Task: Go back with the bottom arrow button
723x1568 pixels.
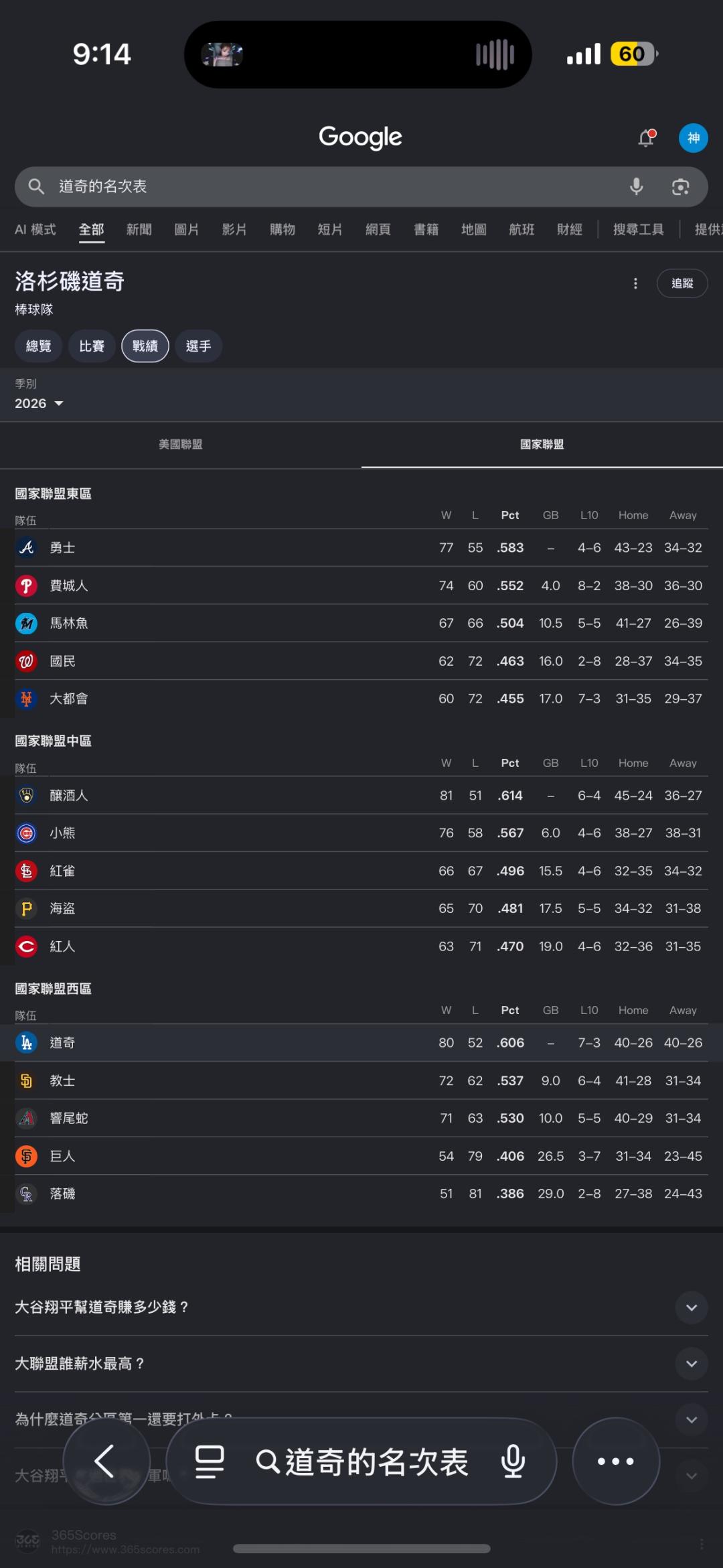Action: pos(106,1461)
